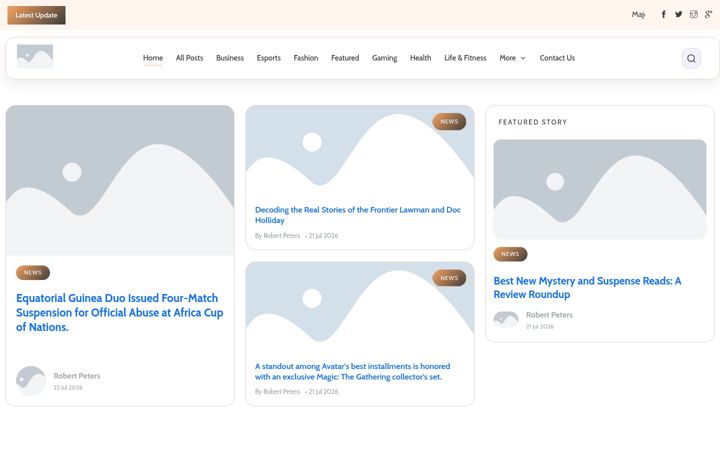Click NEWS badge on Equatorial Guinea card

(33, 273)
